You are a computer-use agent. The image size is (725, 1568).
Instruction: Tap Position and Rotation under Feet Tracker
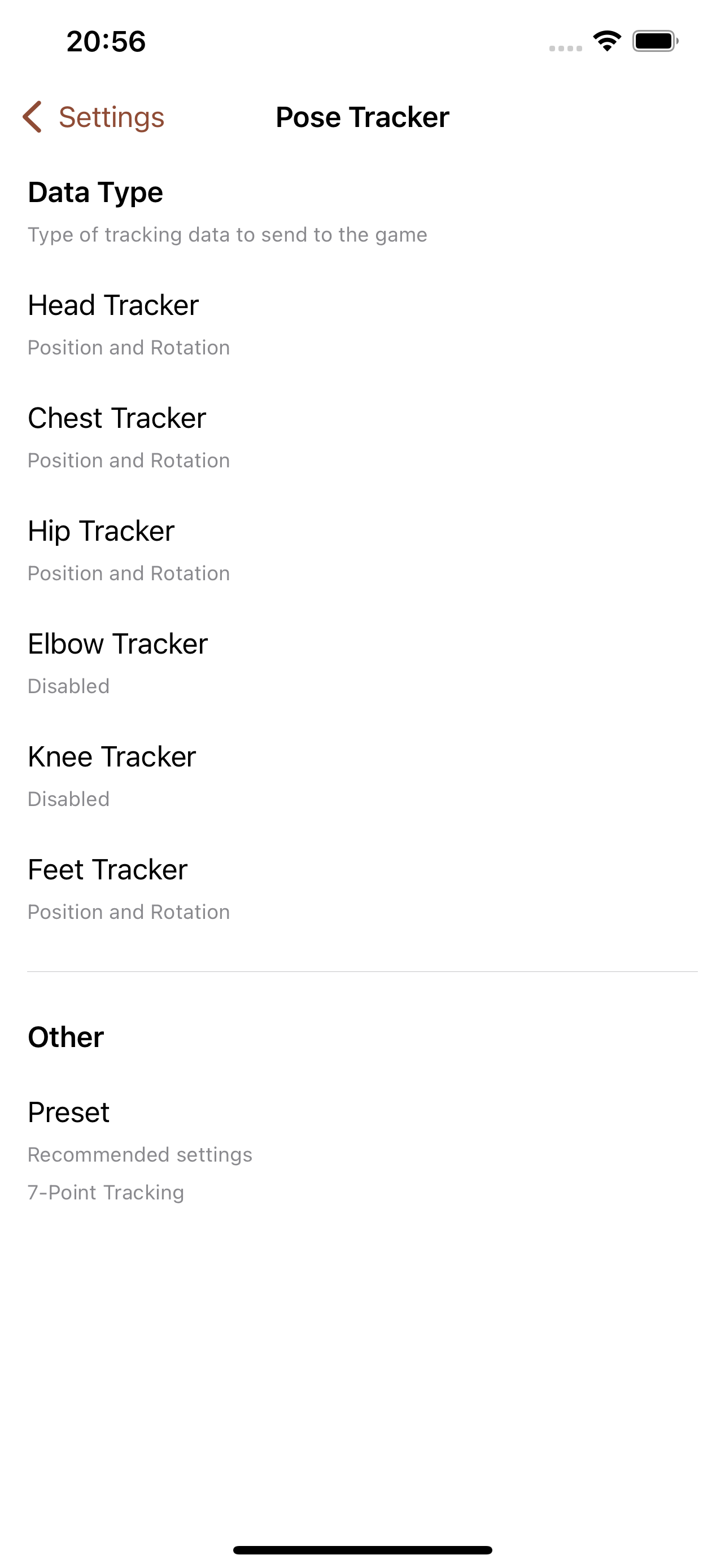pos(129,912)
